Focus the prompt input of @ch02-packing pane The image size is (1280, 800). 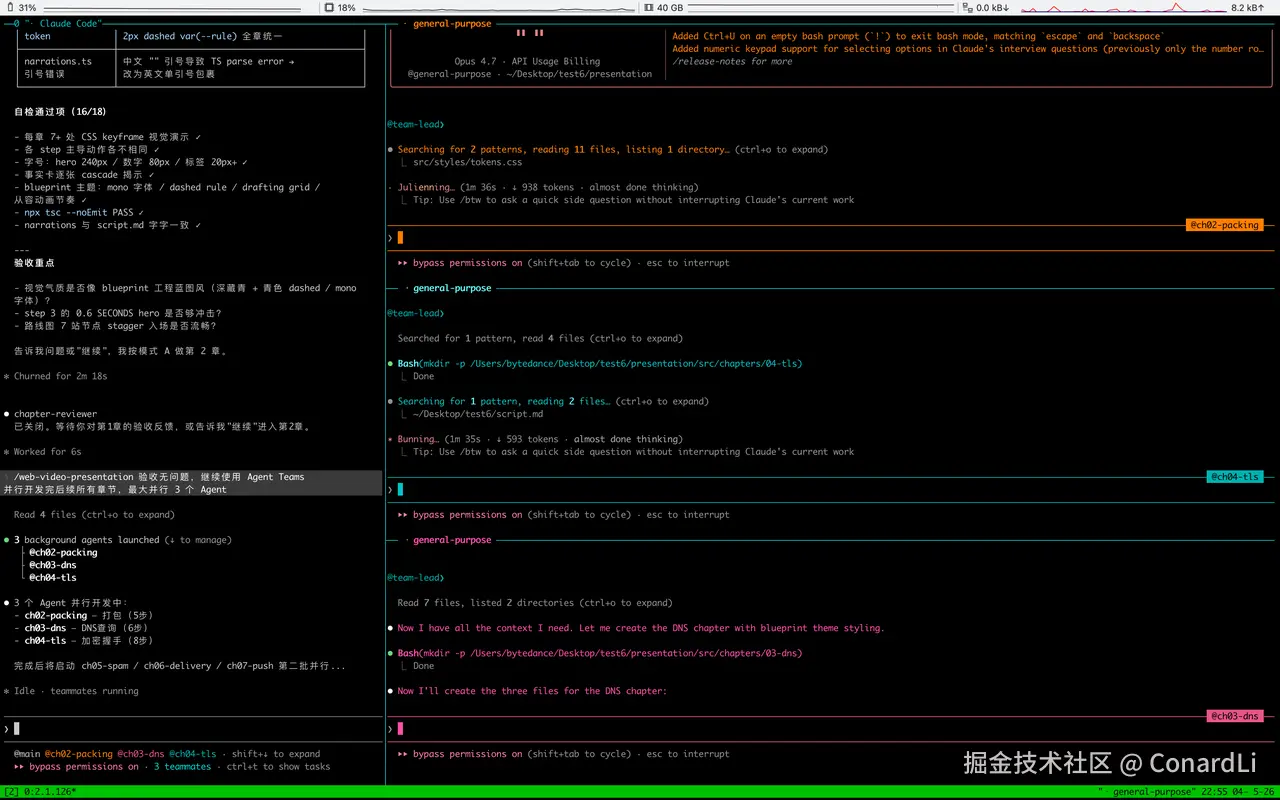click(831, 237)
